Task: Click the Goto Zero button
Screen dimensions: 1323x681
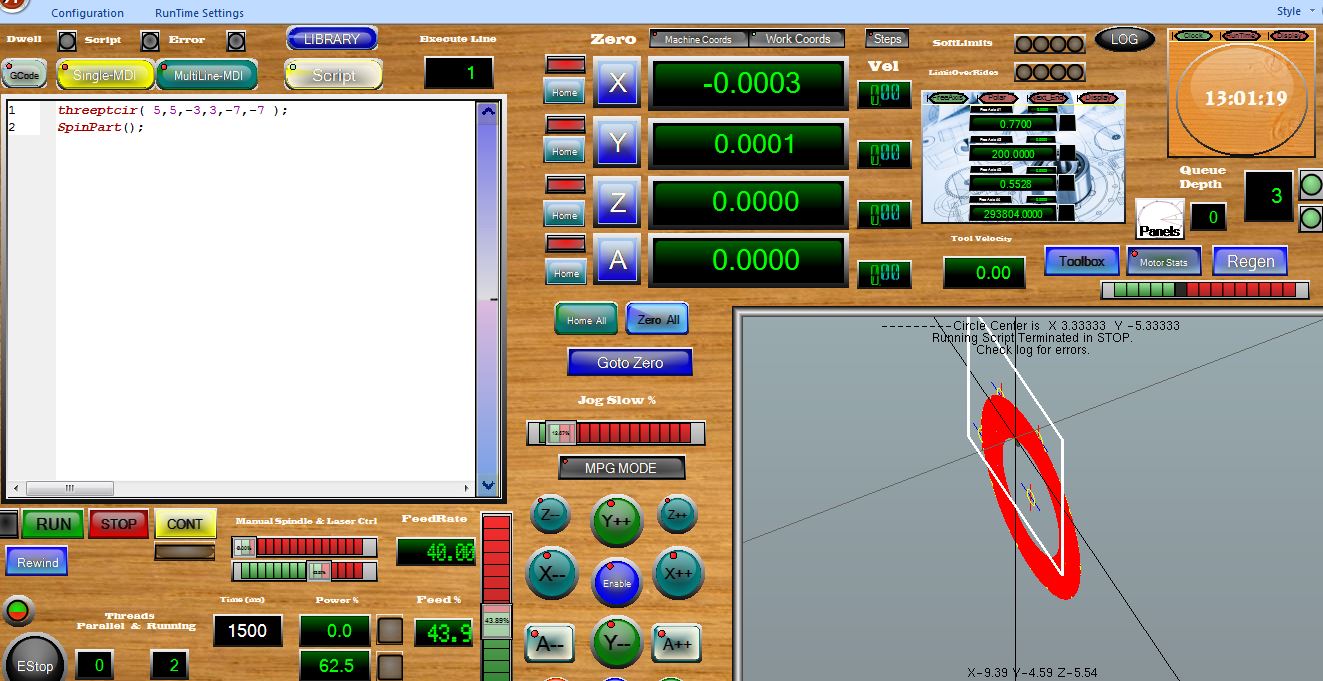Action: [x=630, y=362]
